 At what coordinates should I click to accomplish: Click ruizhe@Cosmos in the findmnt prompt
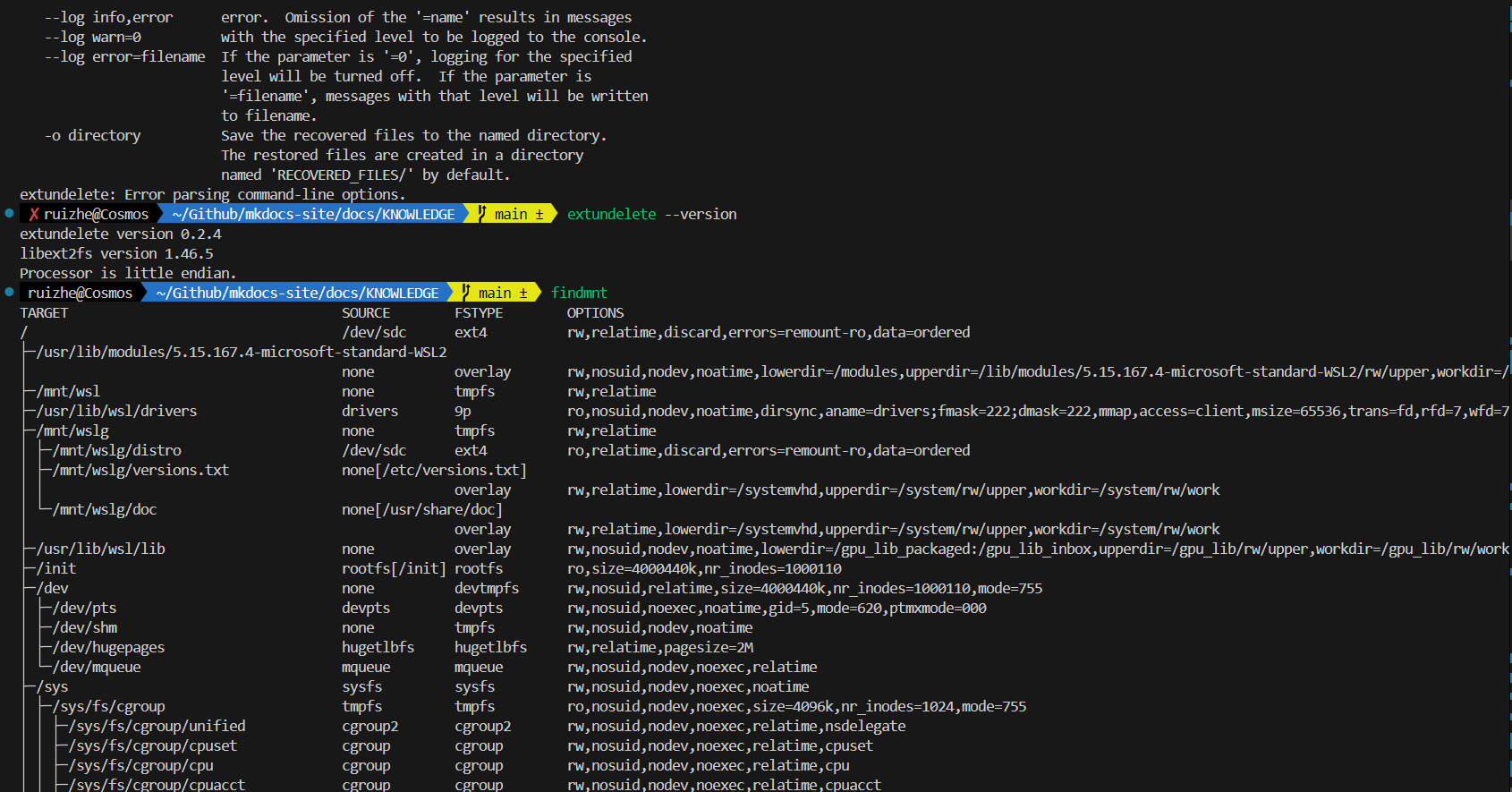[80, 294]
